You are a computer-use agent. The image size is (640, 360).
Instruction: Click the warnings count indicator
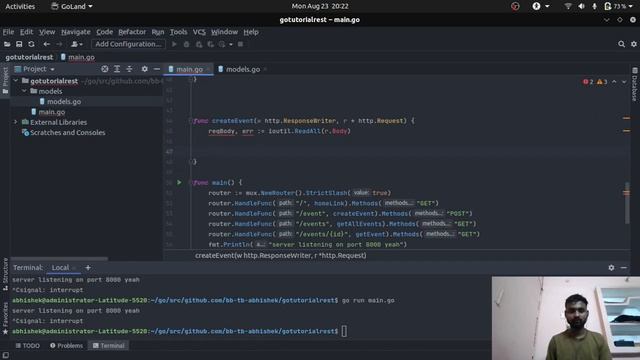(602, 82)
